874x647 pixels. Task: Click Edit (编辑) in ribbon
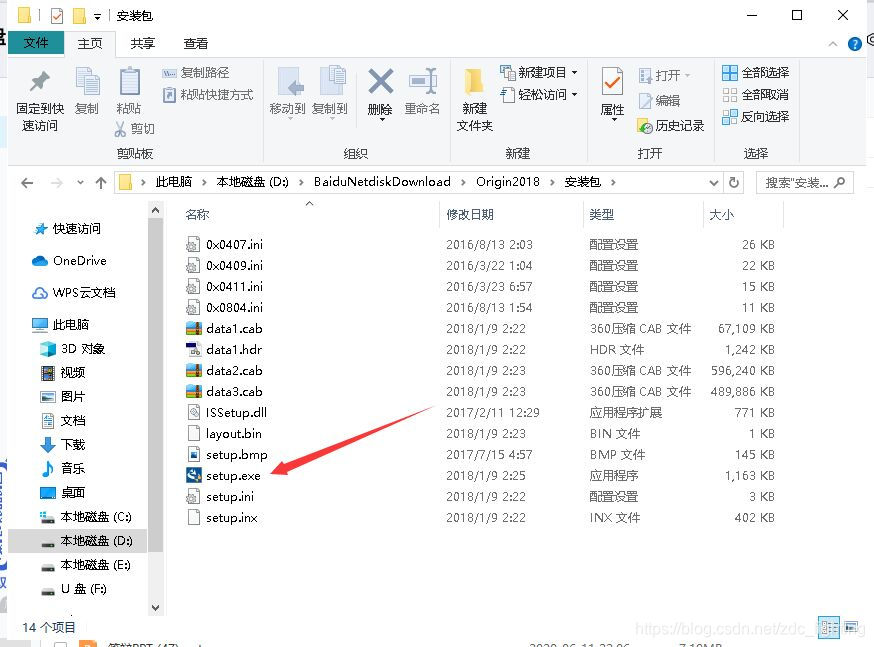pos(659,100)
